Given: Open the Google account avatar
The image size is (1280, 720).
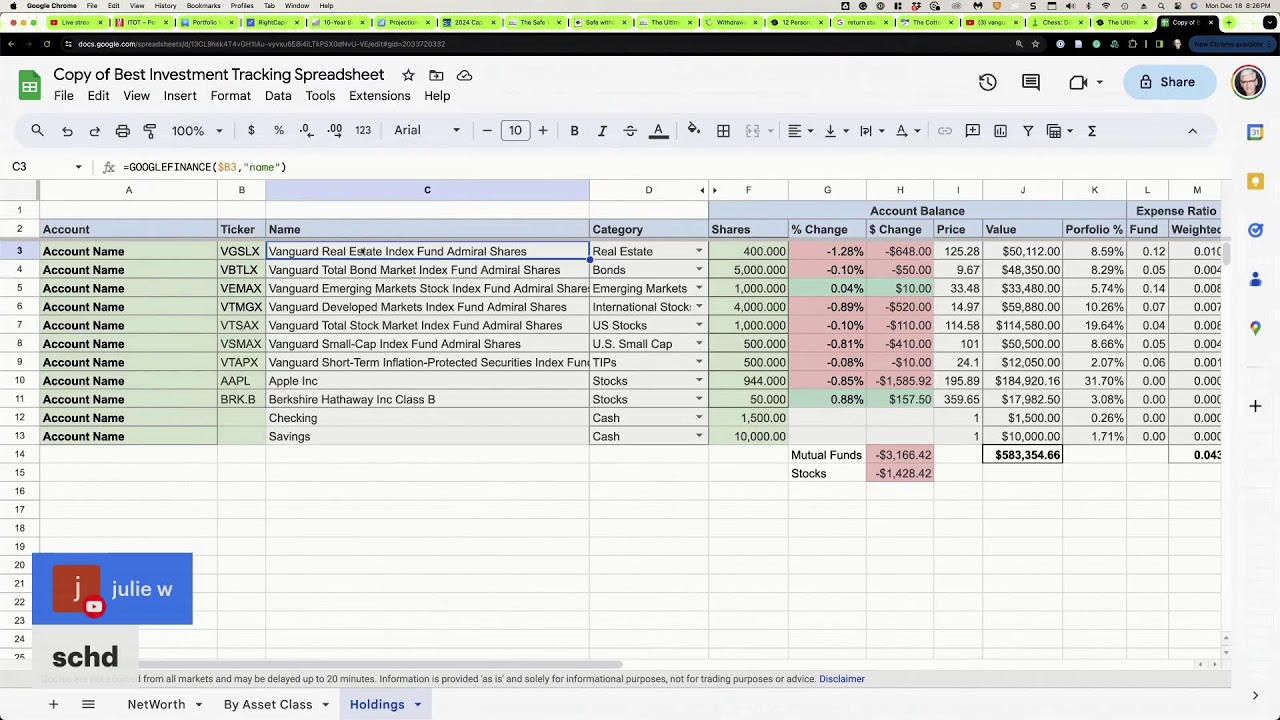Looking at the screenshot, I should click(x=1248, y=82).
